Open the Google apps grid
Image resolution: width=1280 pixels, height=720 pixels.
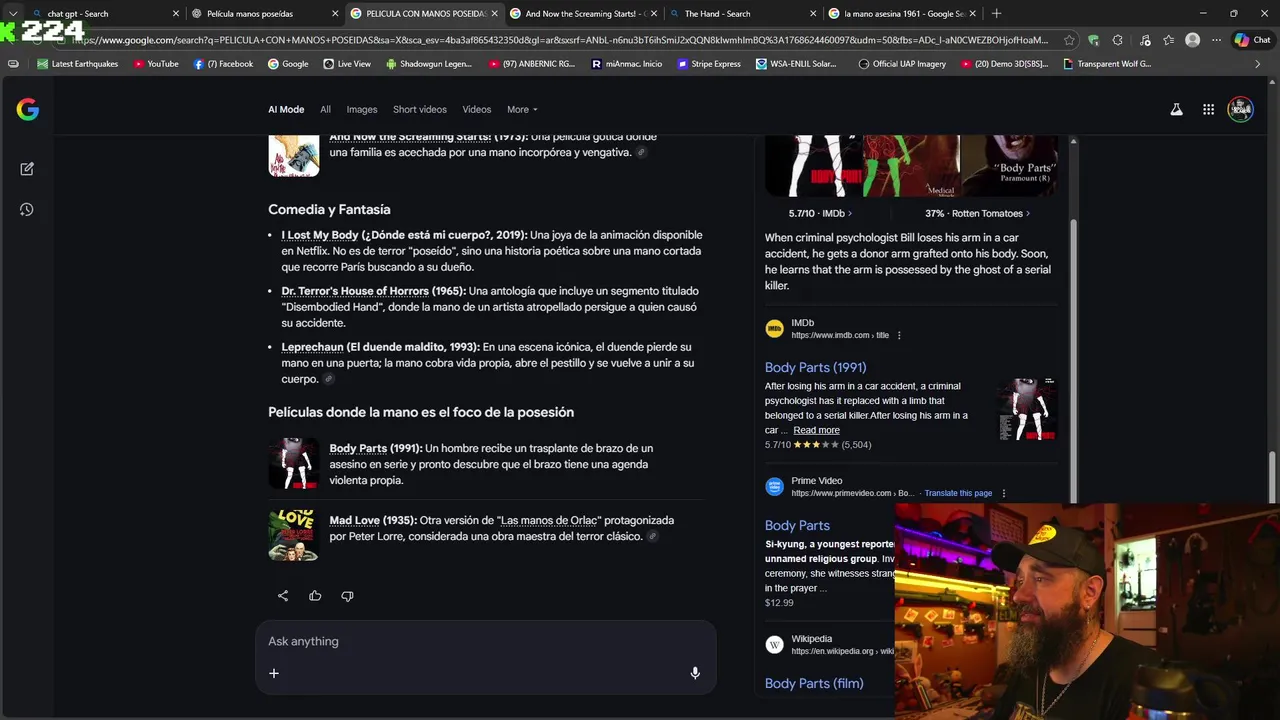(1208, 109)
